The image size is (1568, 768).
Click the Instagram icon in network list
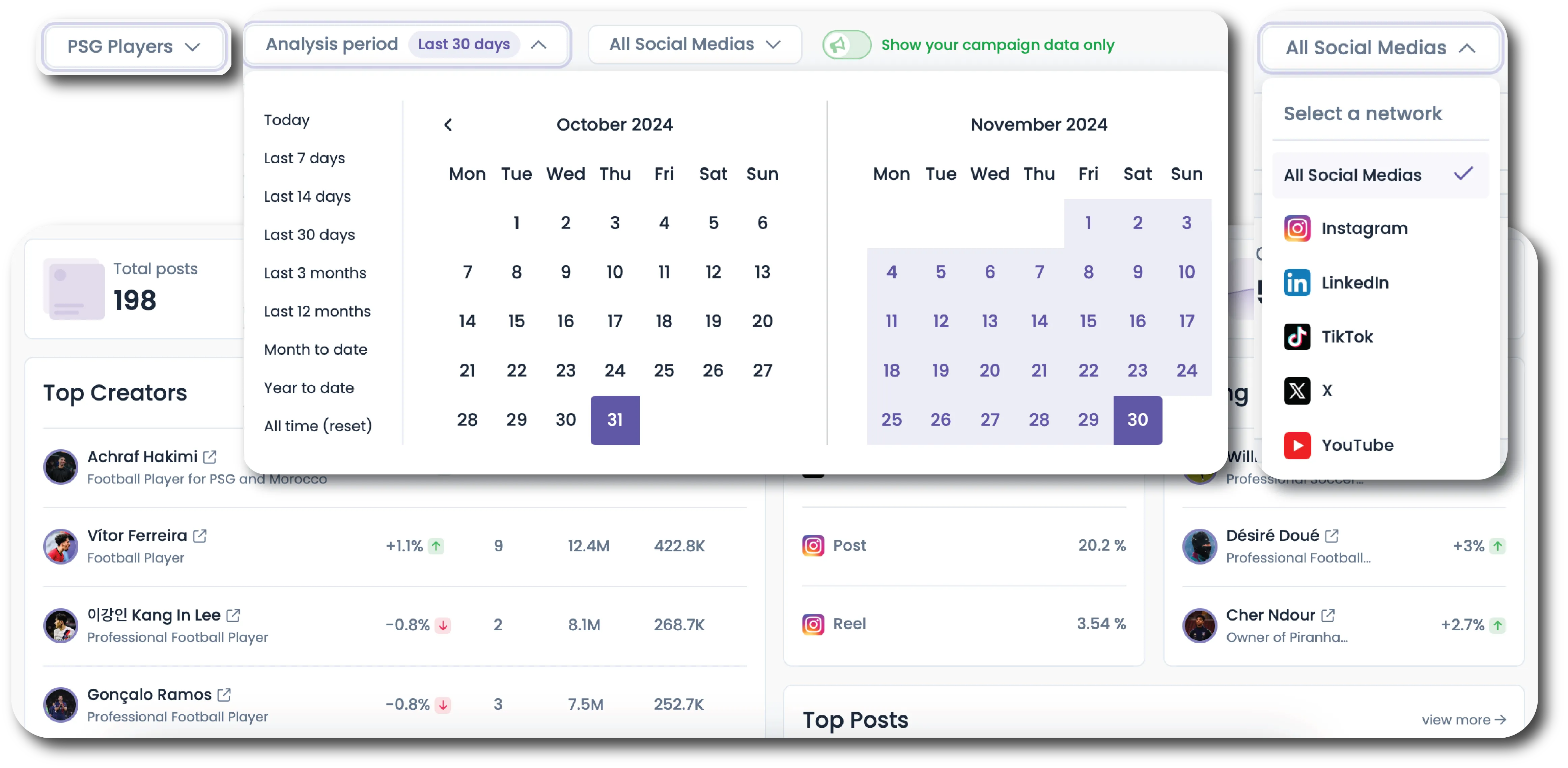coord(1296,228)
